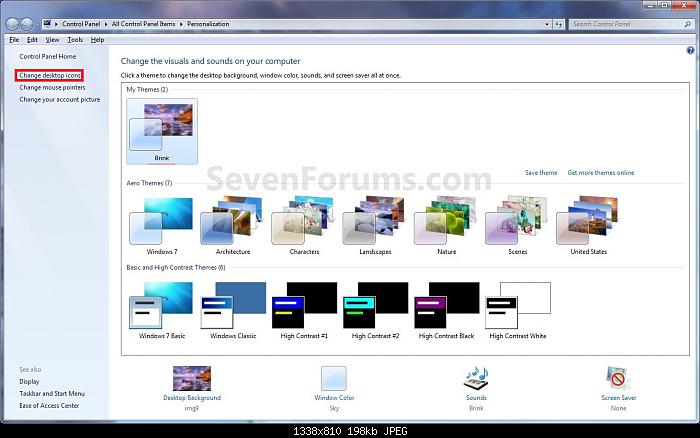Click the Desktop Background text link
The image size is (700, 438).
coord(192,397)
